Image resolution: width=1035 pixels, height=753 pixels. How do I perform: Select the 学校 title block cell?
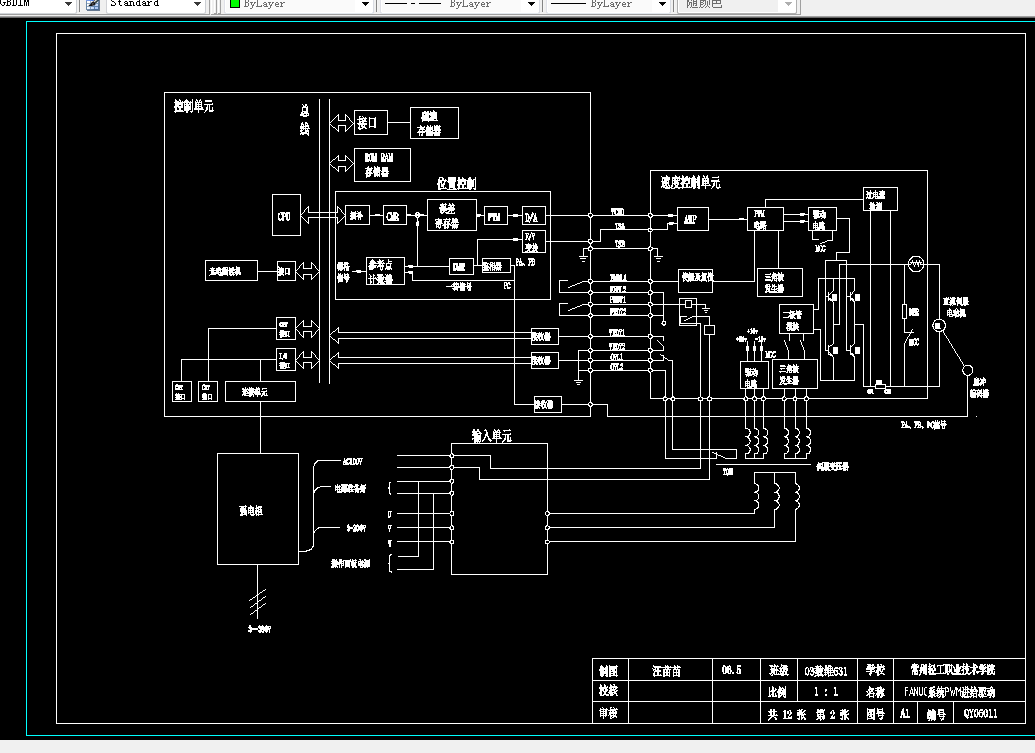pos(875,670)
